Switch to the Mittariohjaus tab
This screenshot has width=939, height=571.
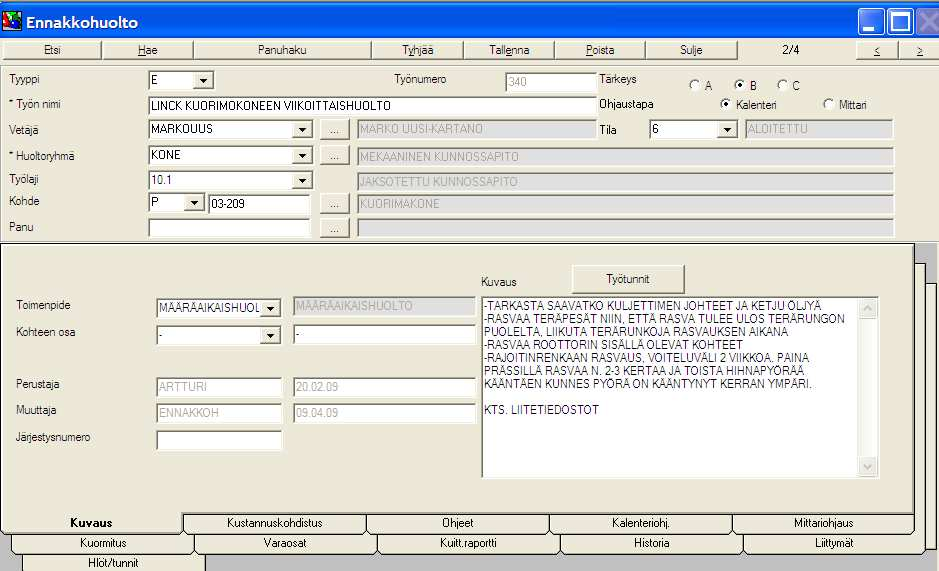[823, 523]
